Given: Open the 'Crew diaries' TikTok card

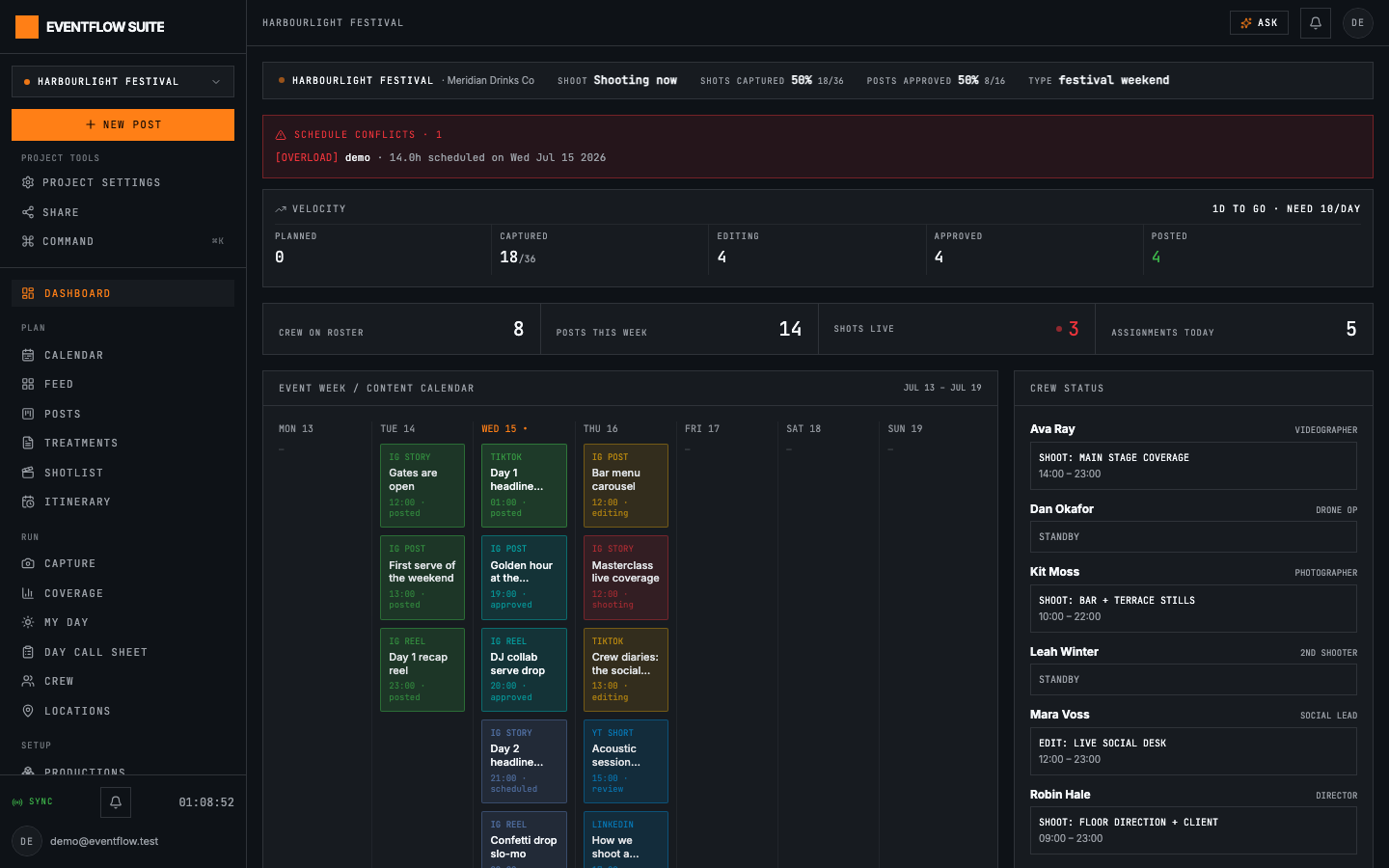Looking at the screenshot, I should pos(626,669).
